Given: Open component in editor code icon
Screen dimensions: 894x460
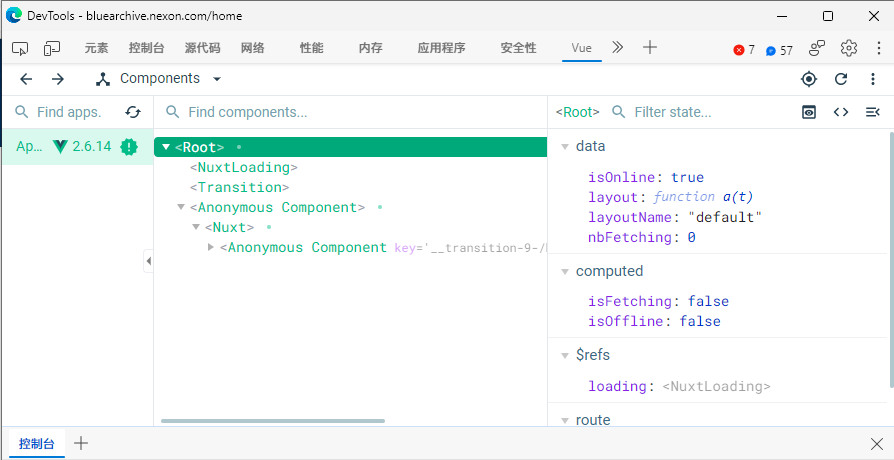Looking at the screenshot, I should 841,112.
